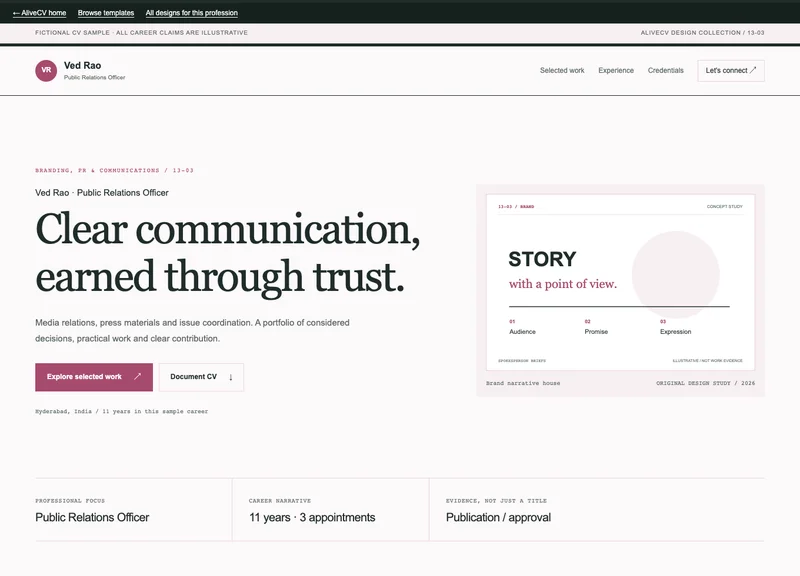Click the 'Media relations, press materials' description paragraph
The height and width of the screenshot is (576, 800).
[192, 331]
